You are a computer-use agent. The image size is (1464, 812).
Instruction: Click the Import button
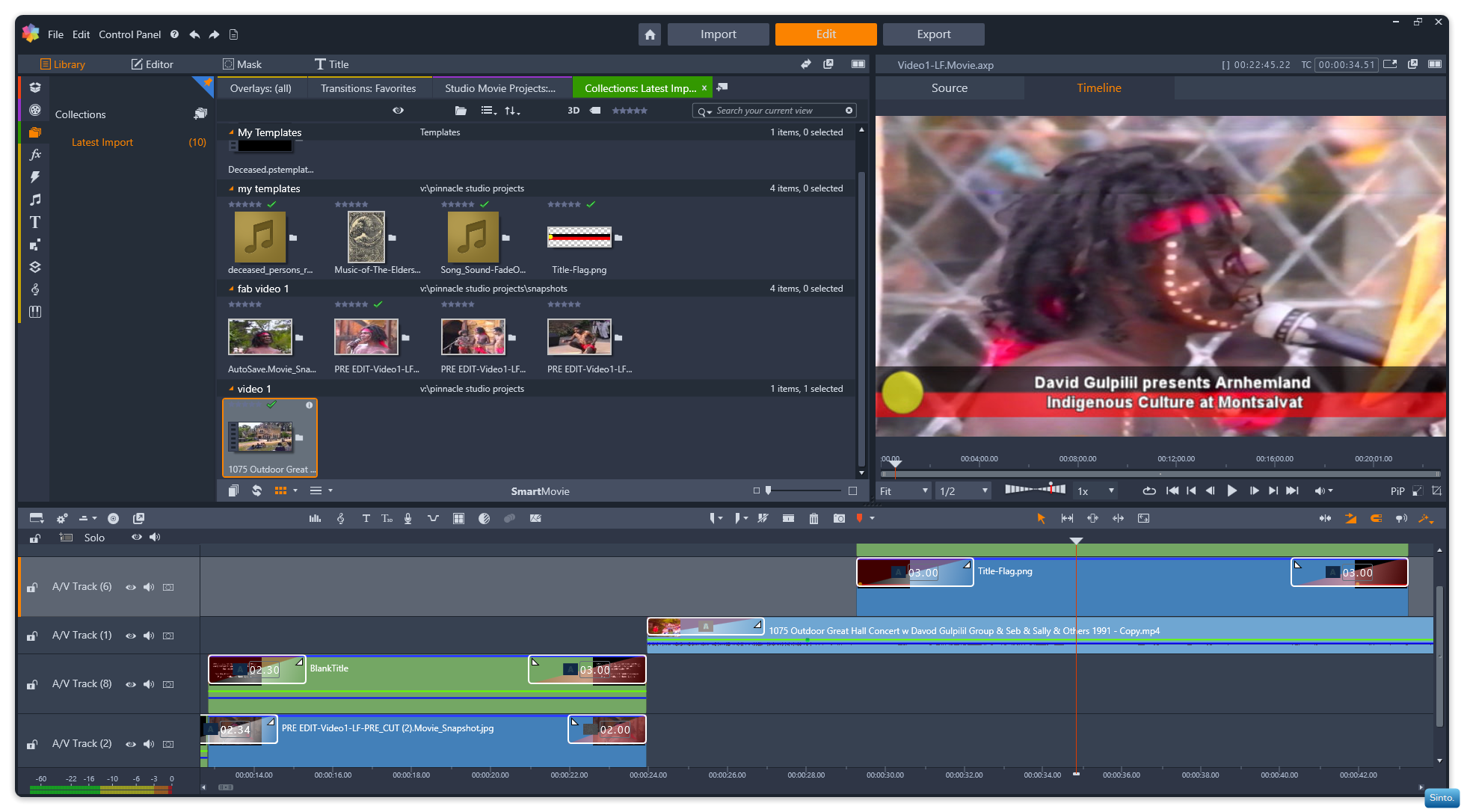coord(718,34)
